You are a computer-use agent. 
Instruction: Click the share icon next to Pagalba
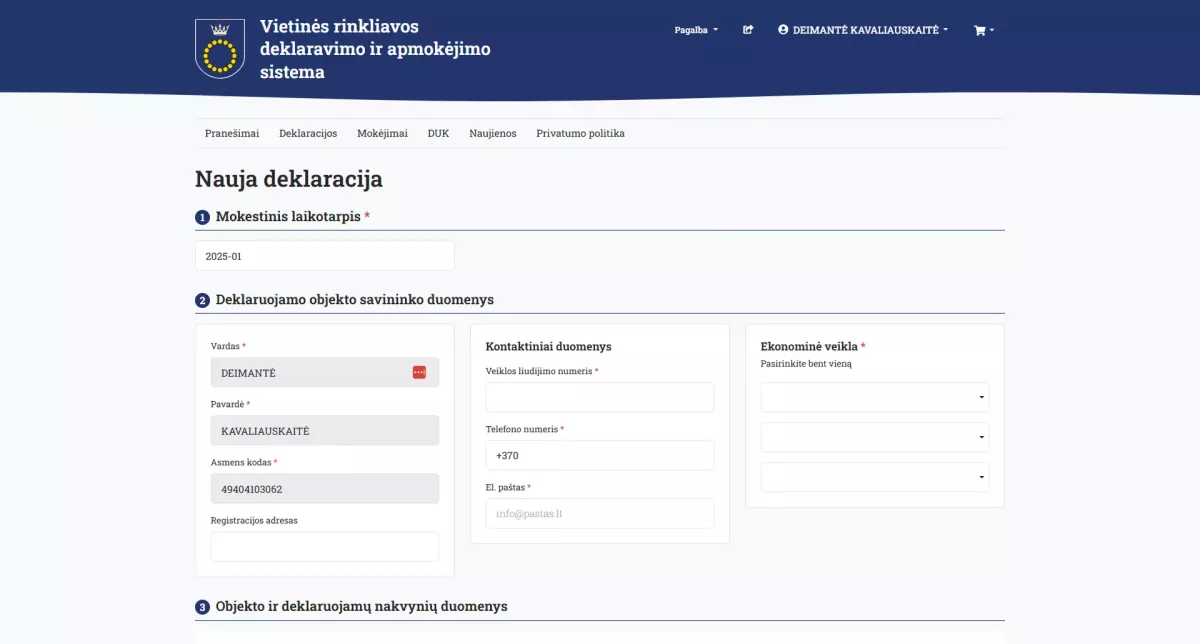click(x=747, y=30)
